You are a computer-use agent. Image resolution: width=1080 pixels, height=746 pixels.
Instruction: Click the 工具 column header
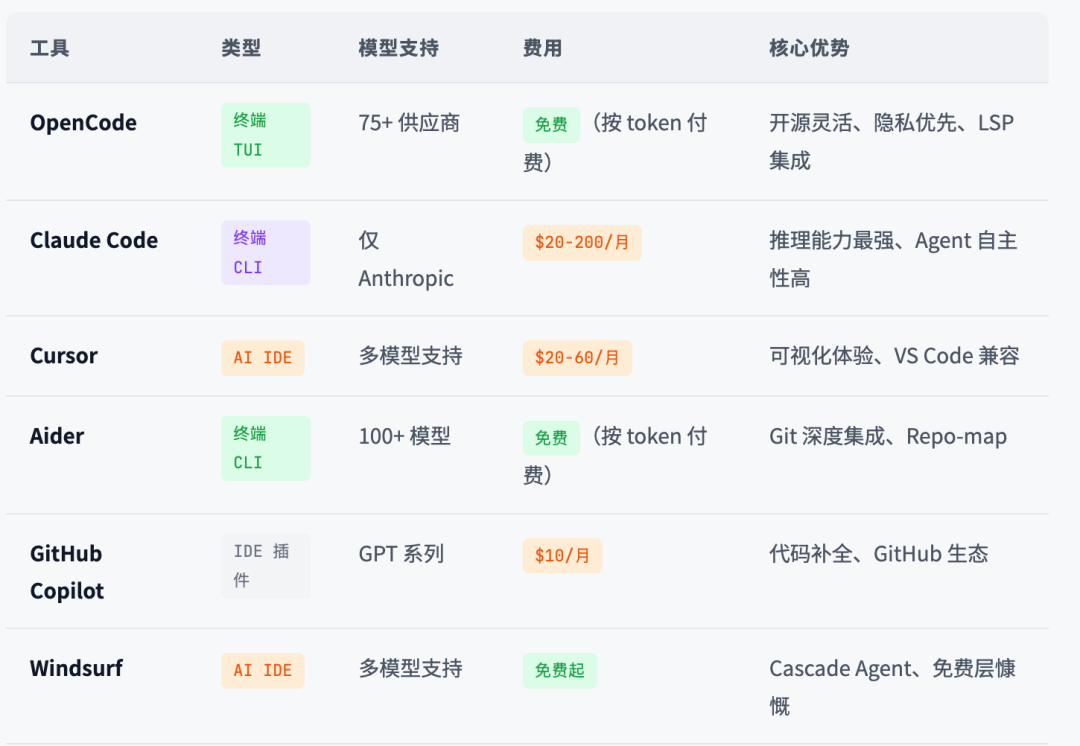50,48
